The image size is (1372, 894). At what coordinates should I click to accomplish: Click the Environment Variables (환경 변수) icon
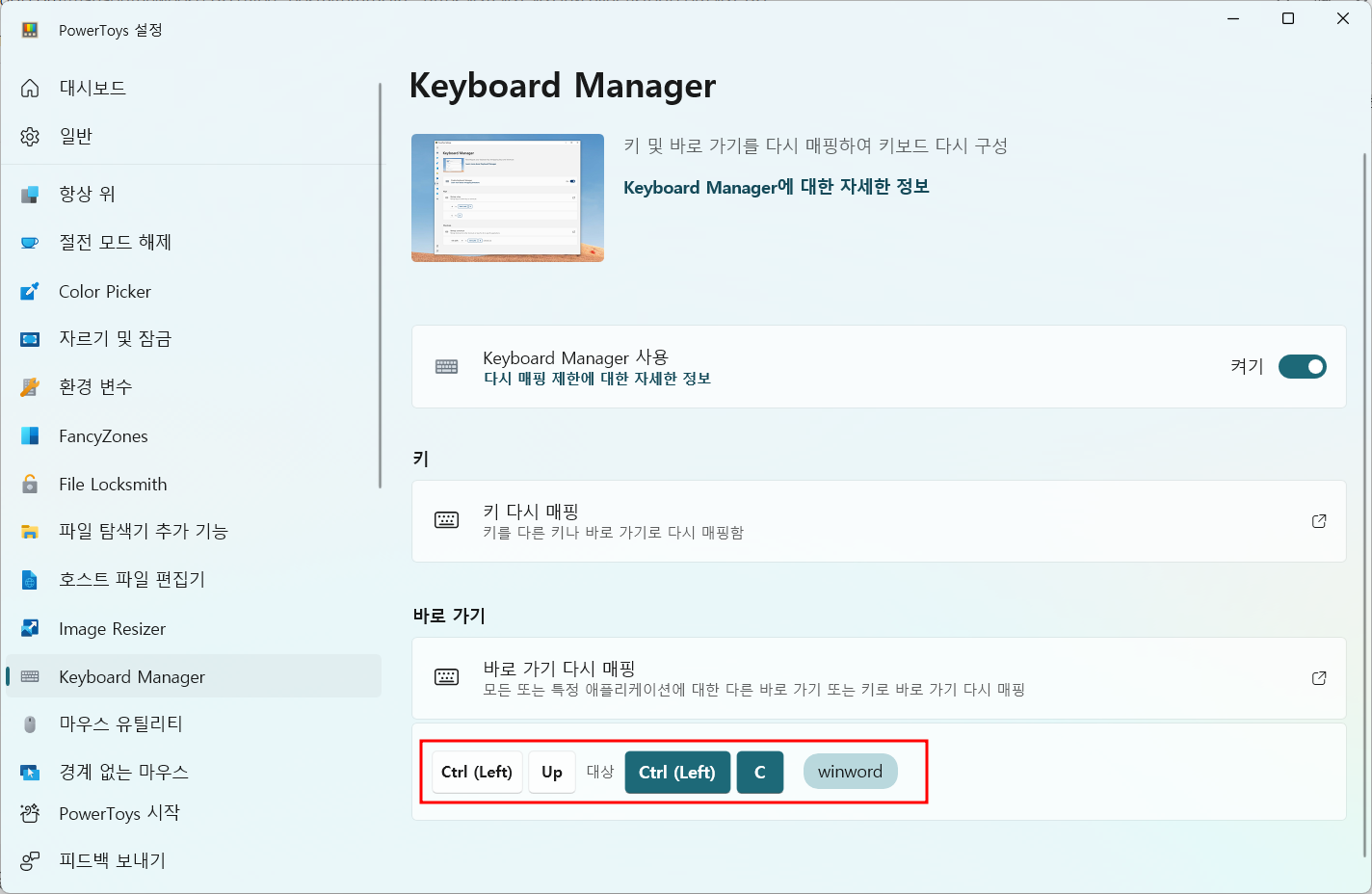point(30,387)
